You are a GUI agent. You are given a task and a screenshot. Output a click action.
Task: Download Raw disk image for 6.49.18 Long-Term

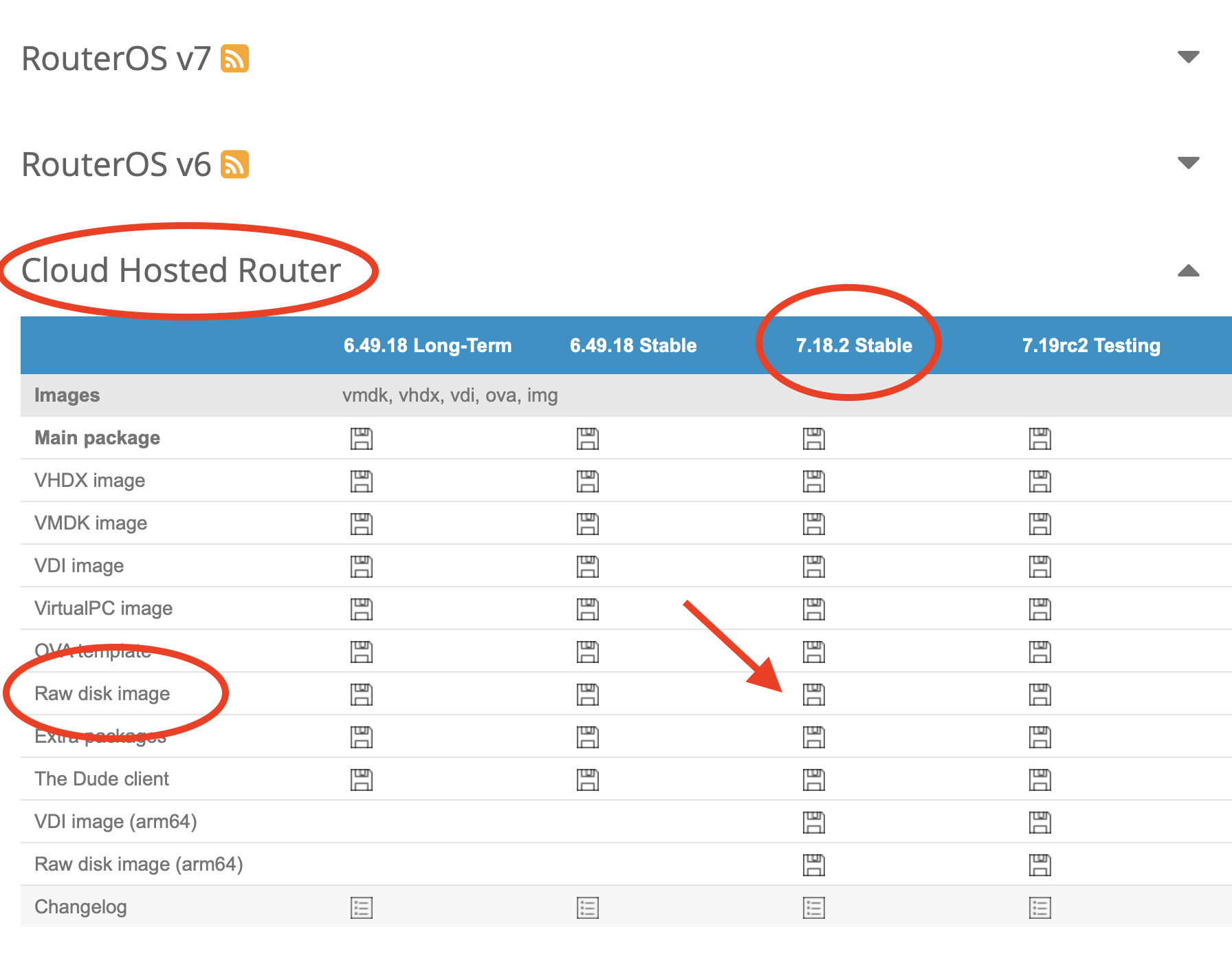click(362, 695)
